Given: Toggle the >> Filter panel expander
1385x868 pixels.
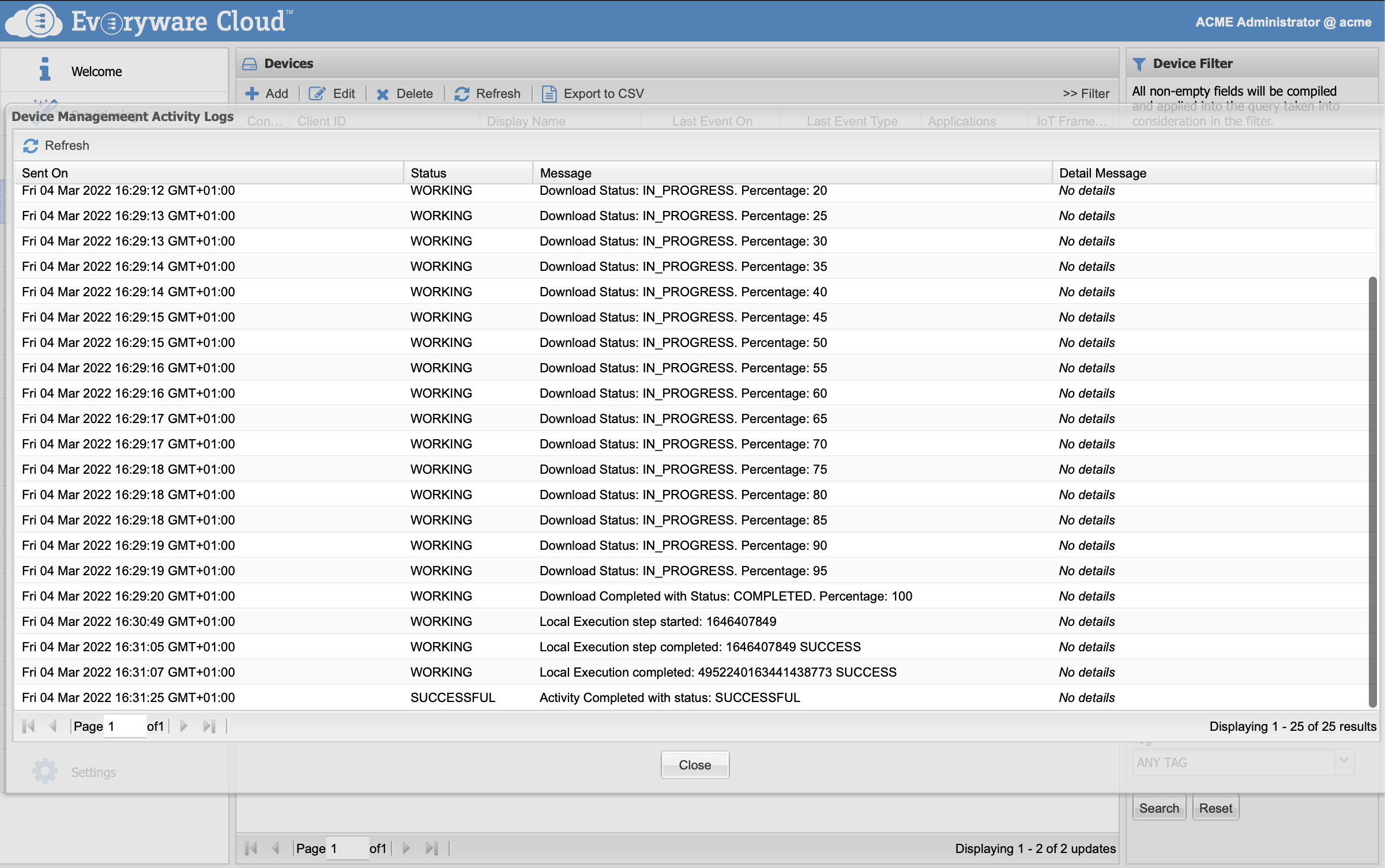Looking at the screenshot, I should (x=1086, y=94).
